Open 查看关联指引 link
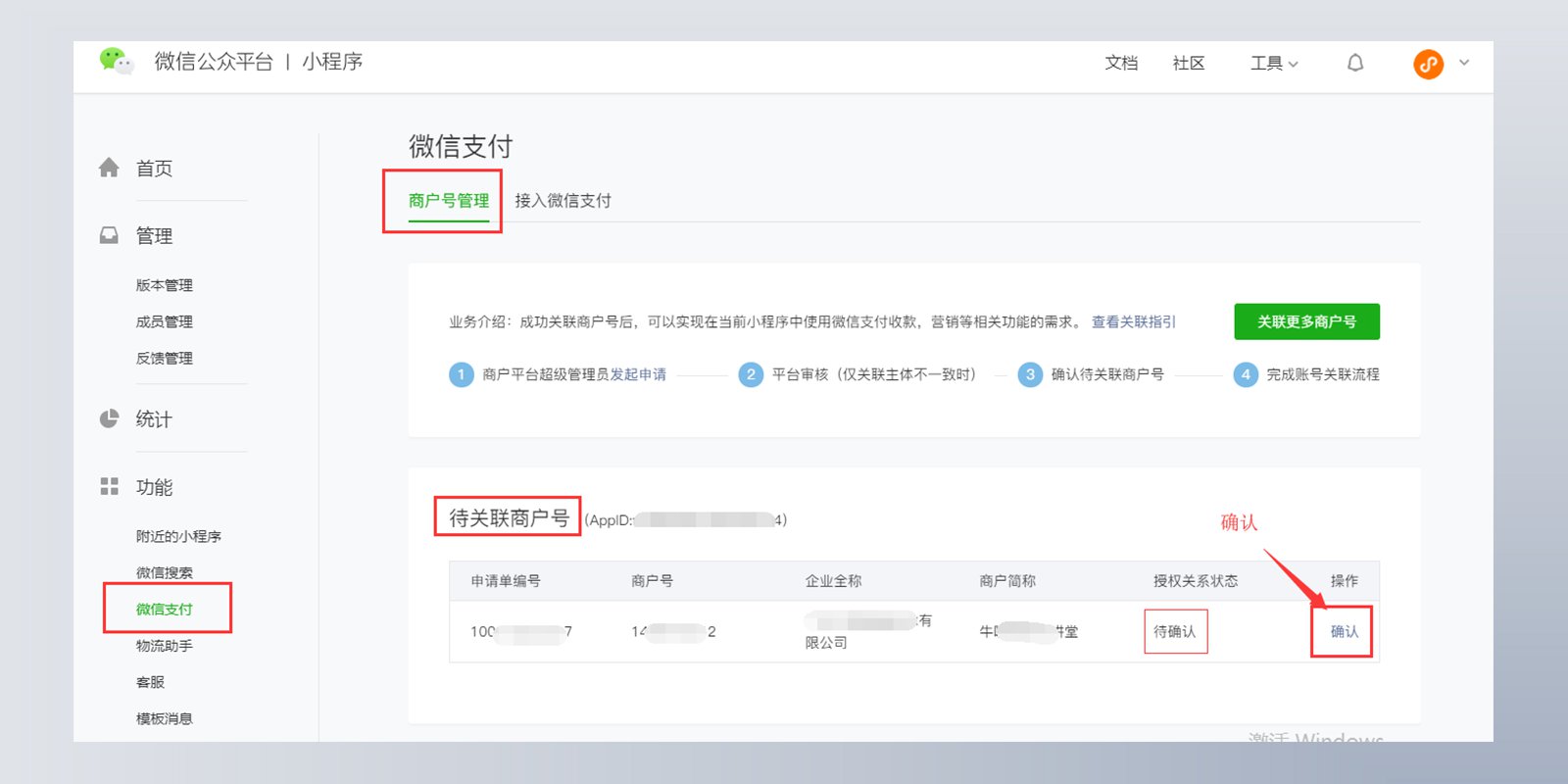 (x=1134, y=321)
